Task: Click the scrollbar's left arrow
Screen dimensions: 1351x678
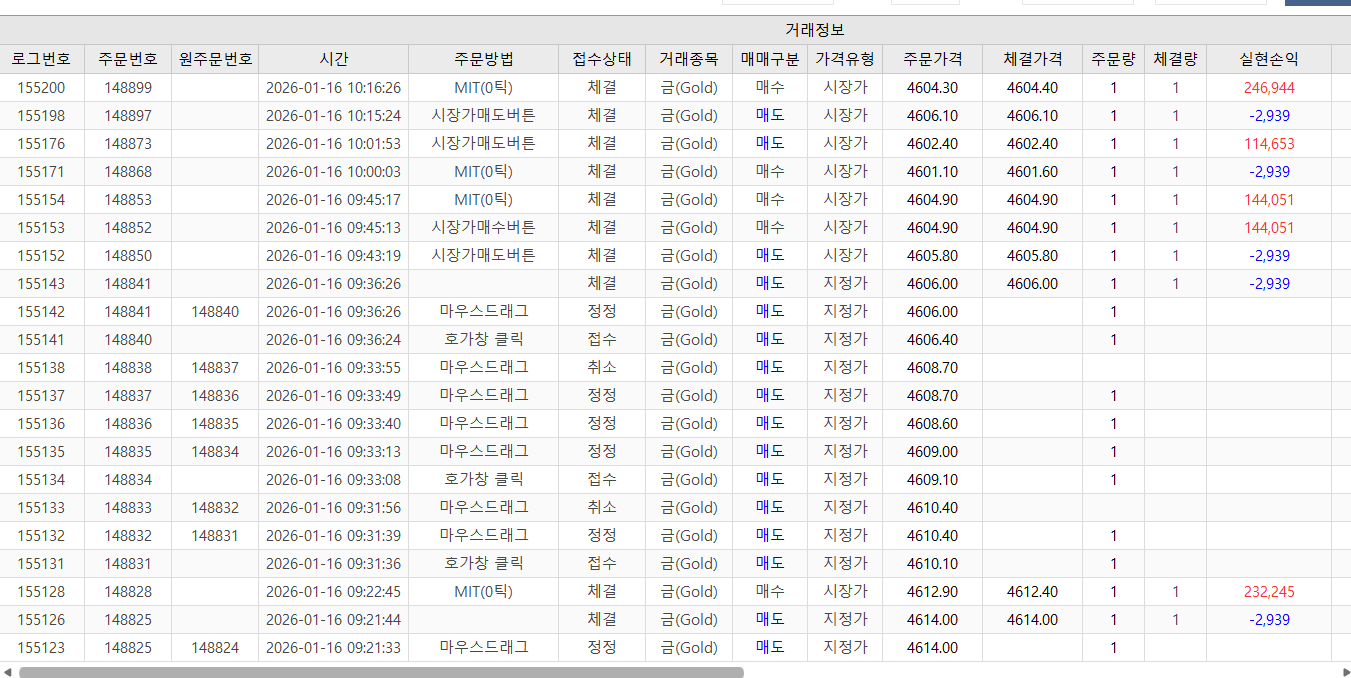Action: [x=8, y=671]
